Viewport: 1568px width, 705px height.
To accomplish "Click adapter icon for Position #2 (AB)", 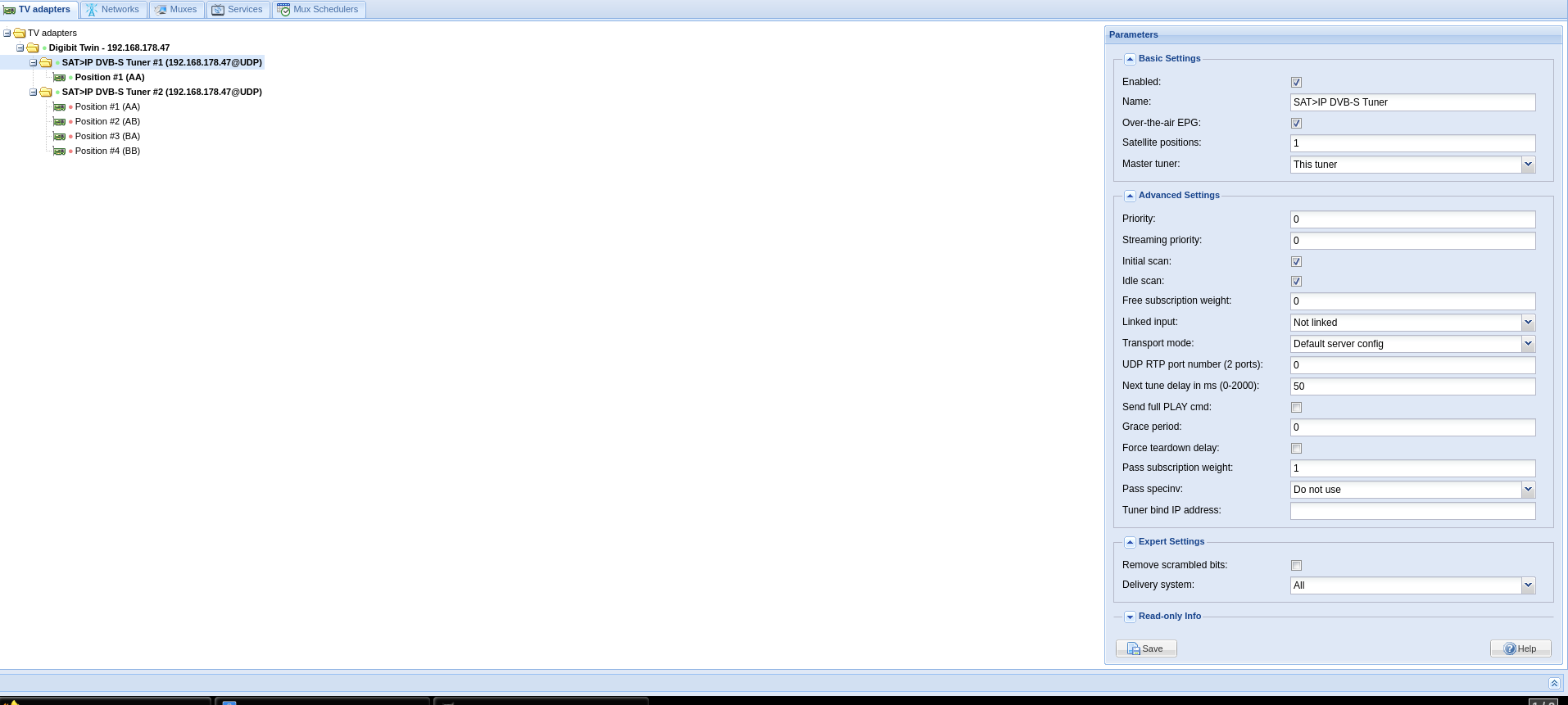I will point(59,122).
